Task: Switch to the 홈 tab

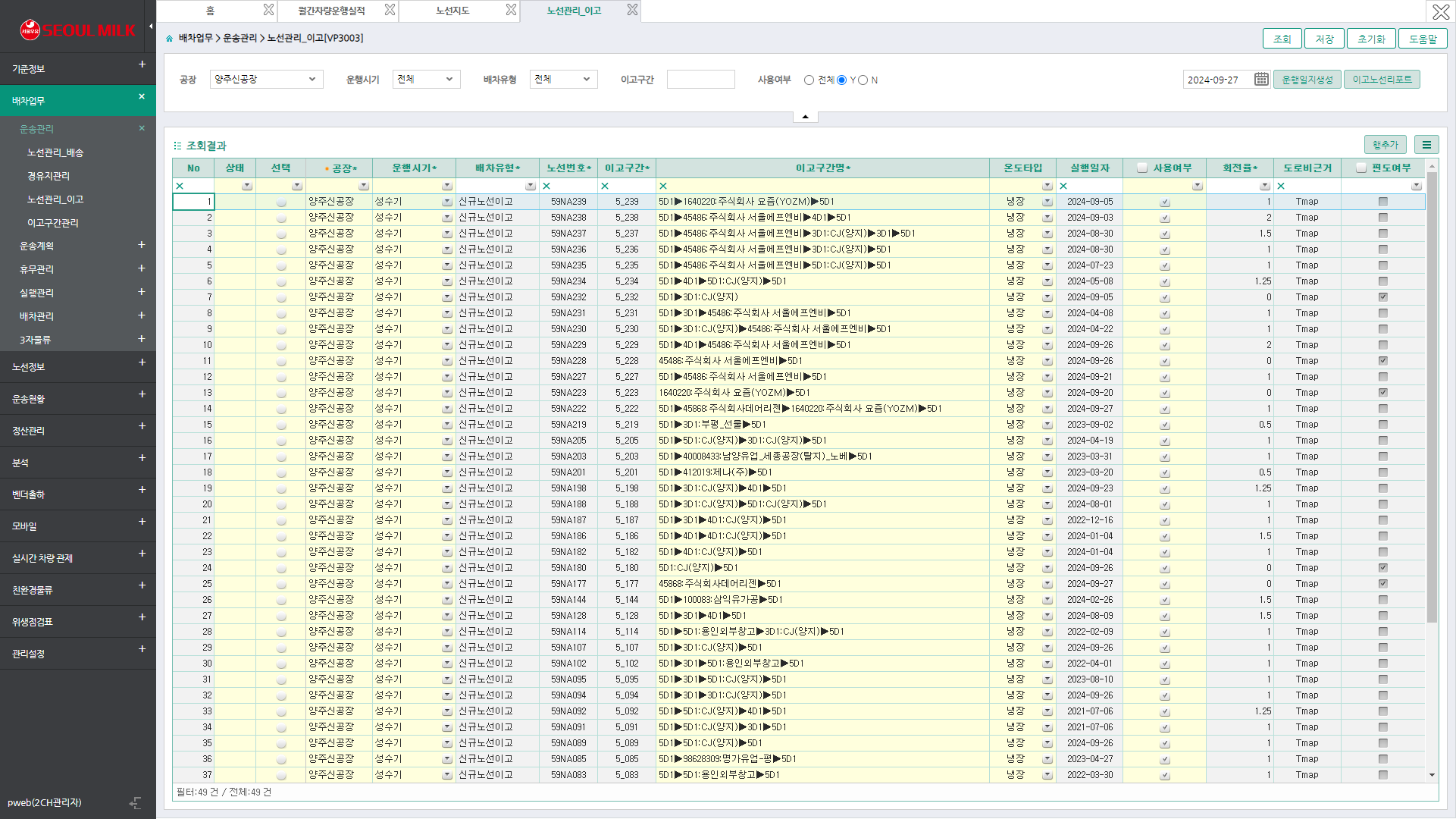Action: coord(211,11)
